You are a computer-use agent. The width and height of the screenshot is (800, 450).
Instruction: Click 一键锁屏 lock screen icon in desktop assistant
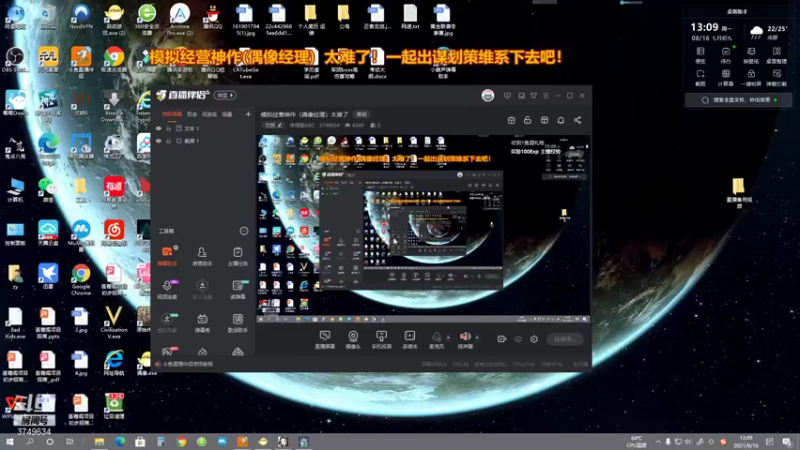(x=751, y=78)
